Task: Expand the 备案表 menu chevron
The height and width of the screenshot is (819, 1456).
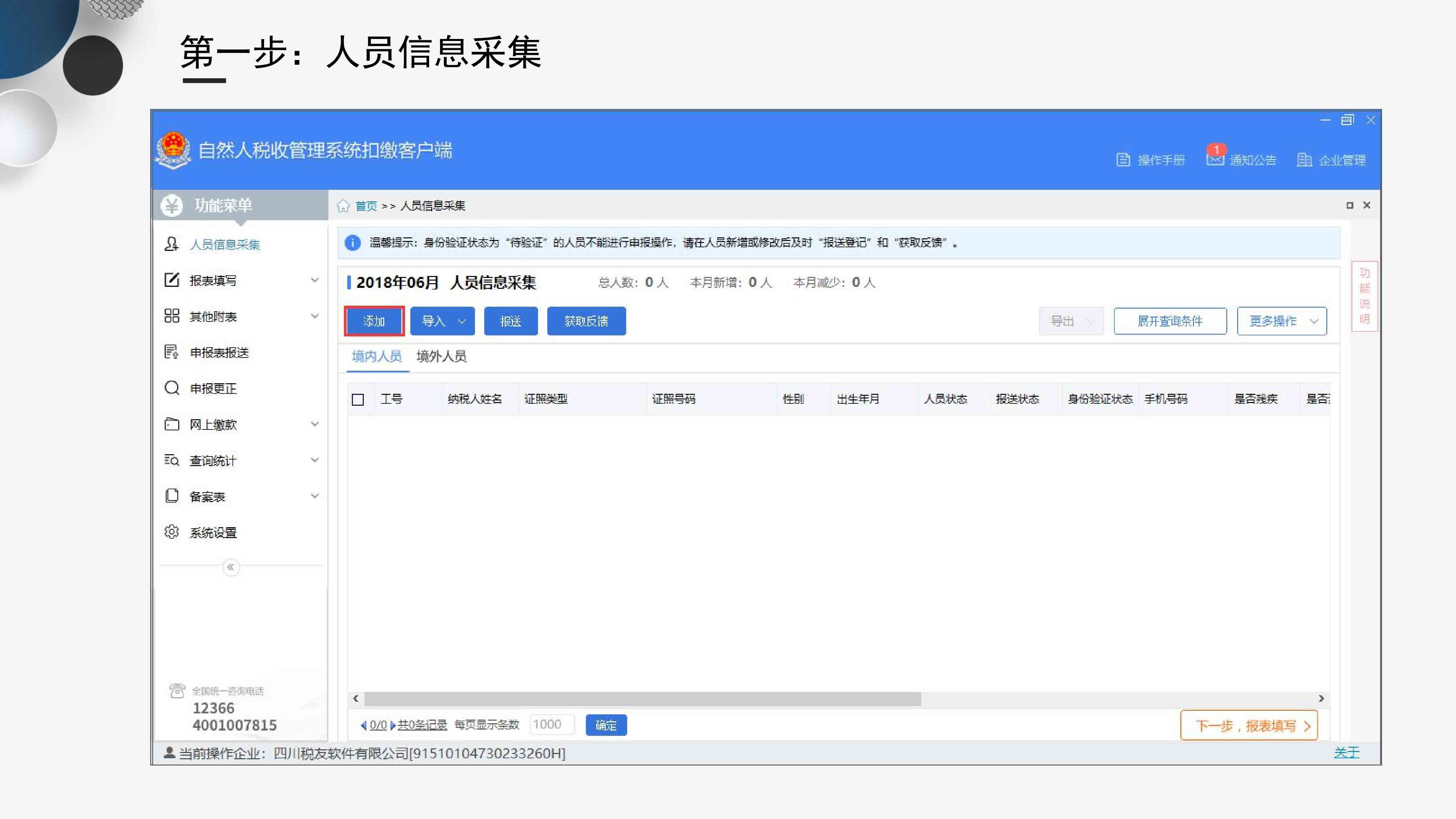Action: pyautogui.click(x=315, y=496)
